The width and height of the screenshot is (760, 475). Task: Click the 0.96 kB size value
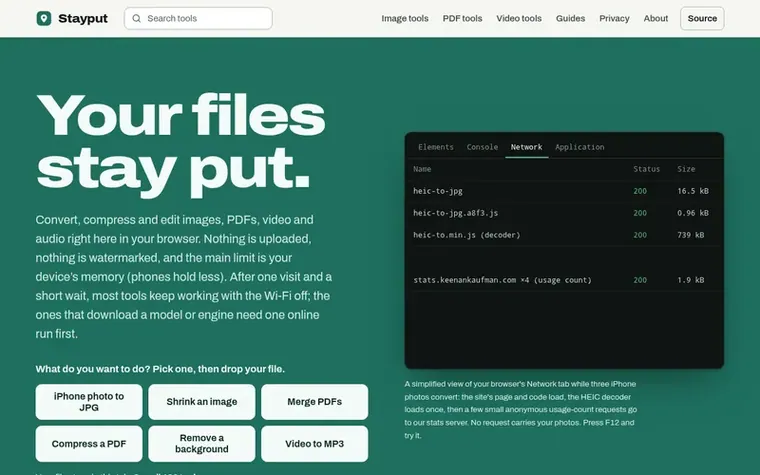point(693,213)
